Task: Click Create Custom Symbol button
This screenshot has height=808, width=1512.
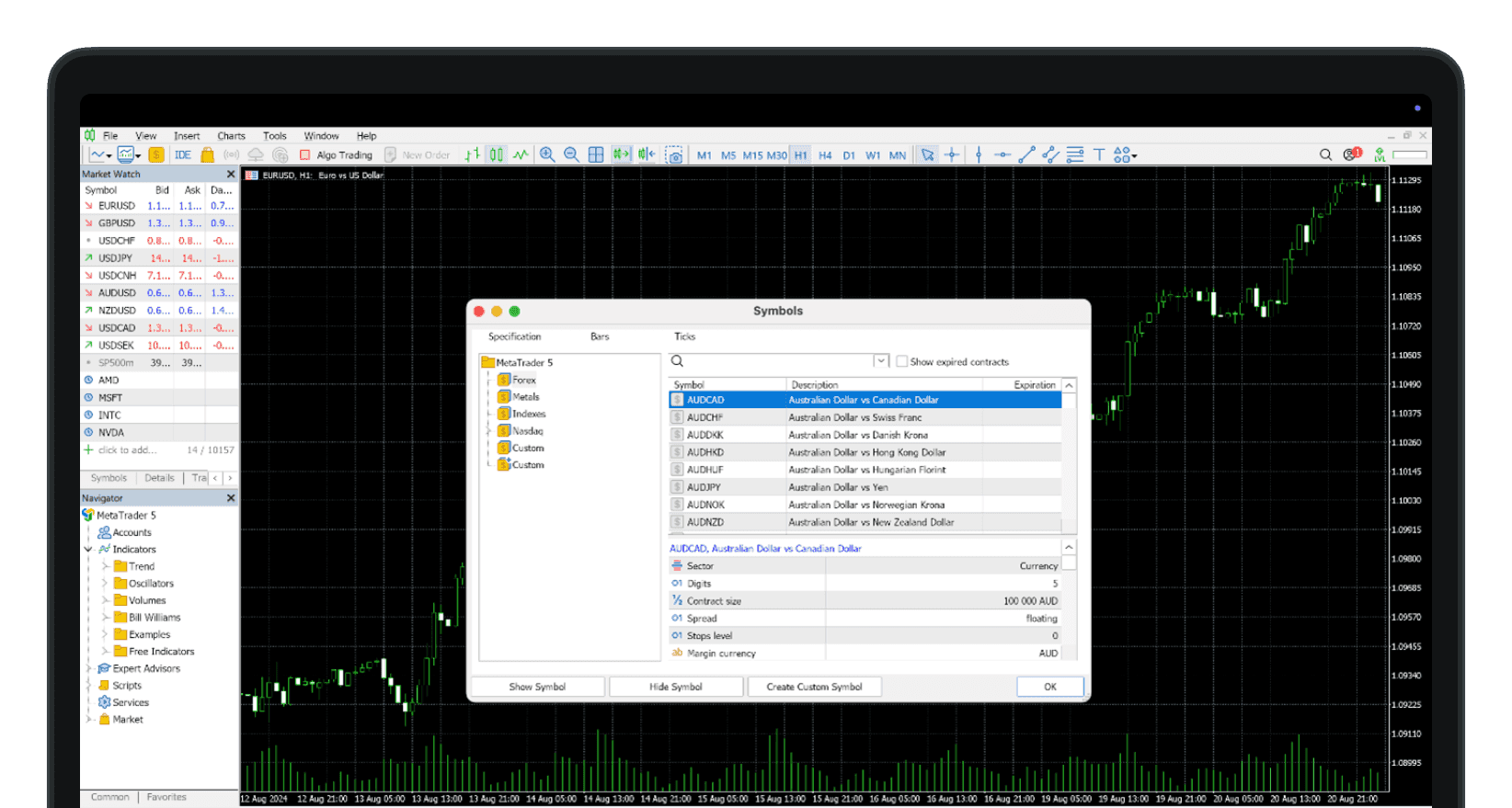Action: 815,687
